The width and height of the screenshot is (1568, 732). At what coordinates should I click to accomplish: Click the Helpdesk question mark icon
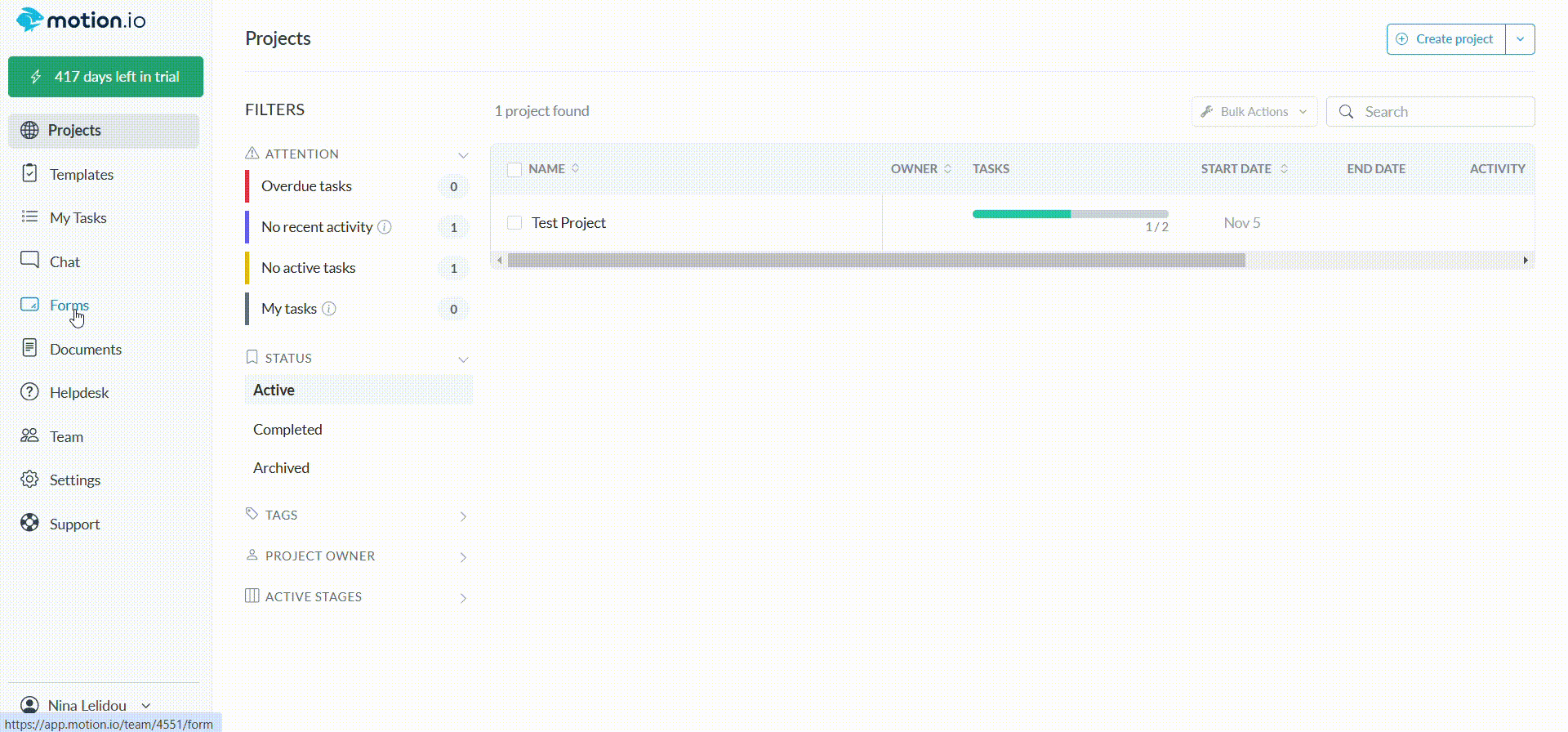click(29, 392)
